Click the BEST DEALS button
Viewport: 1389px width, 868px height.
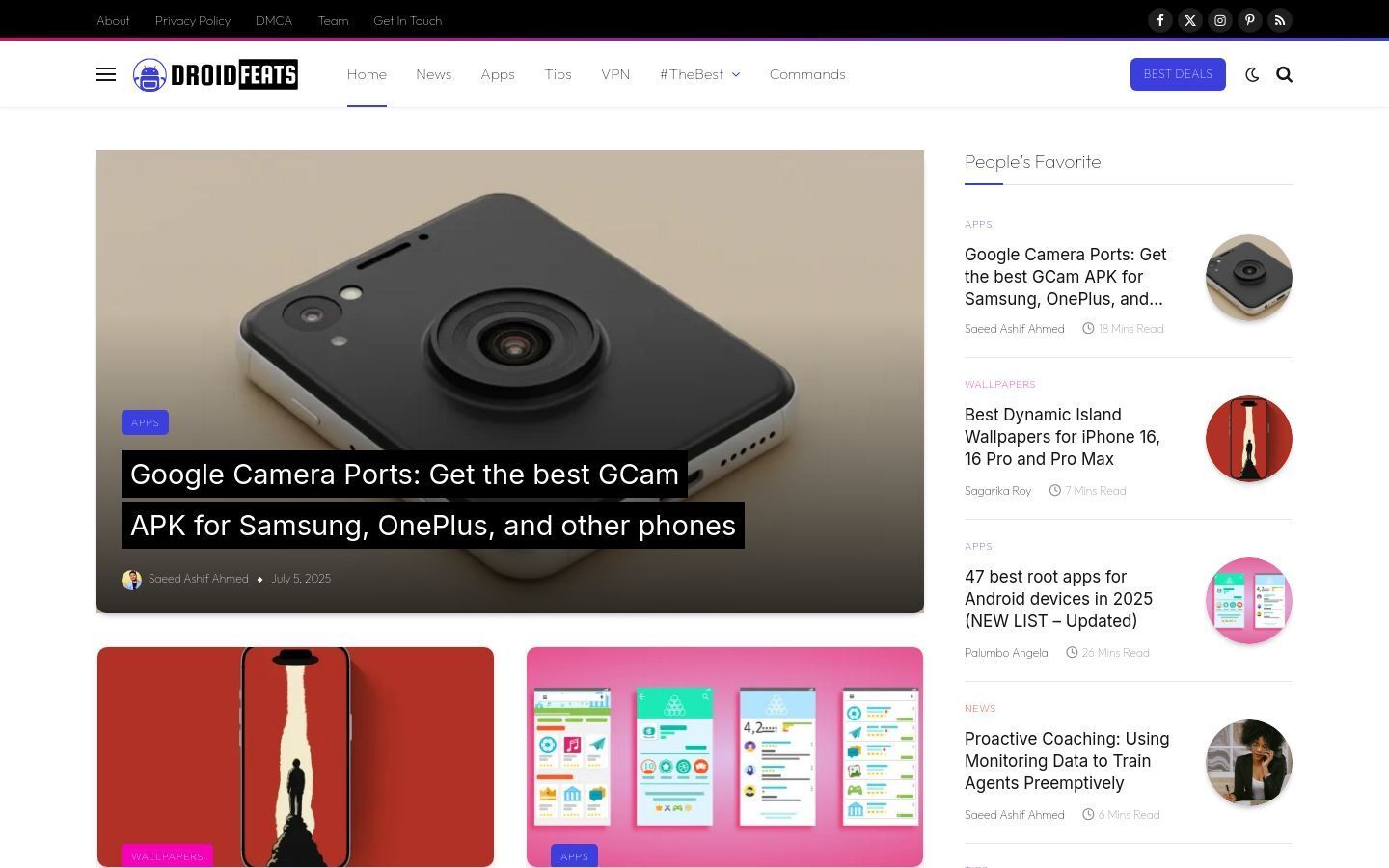pos(1178,74)
